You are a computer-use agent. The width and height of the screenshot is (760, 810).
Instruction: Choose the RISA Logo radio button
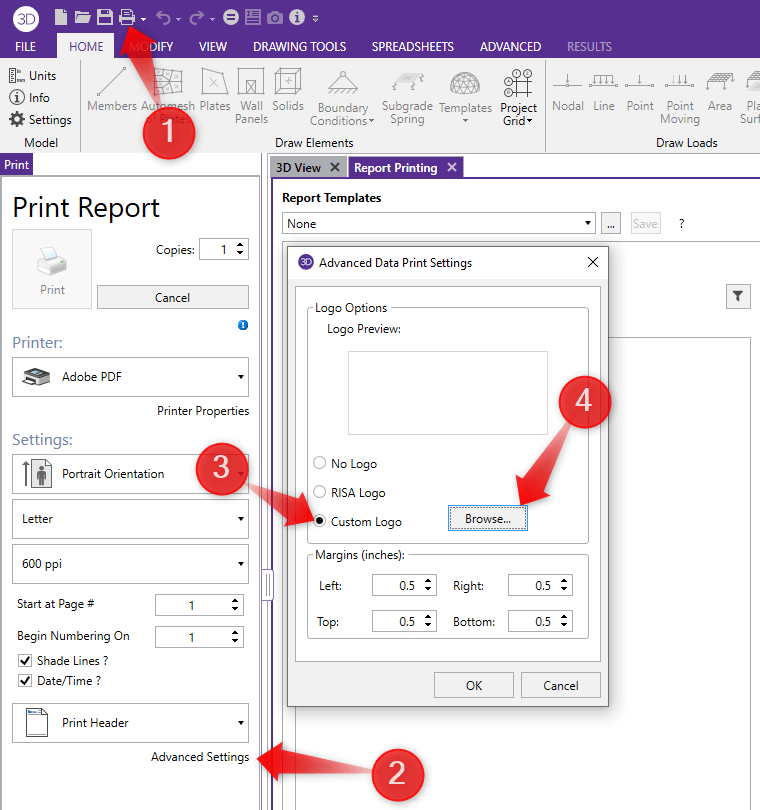coord(320,492)
